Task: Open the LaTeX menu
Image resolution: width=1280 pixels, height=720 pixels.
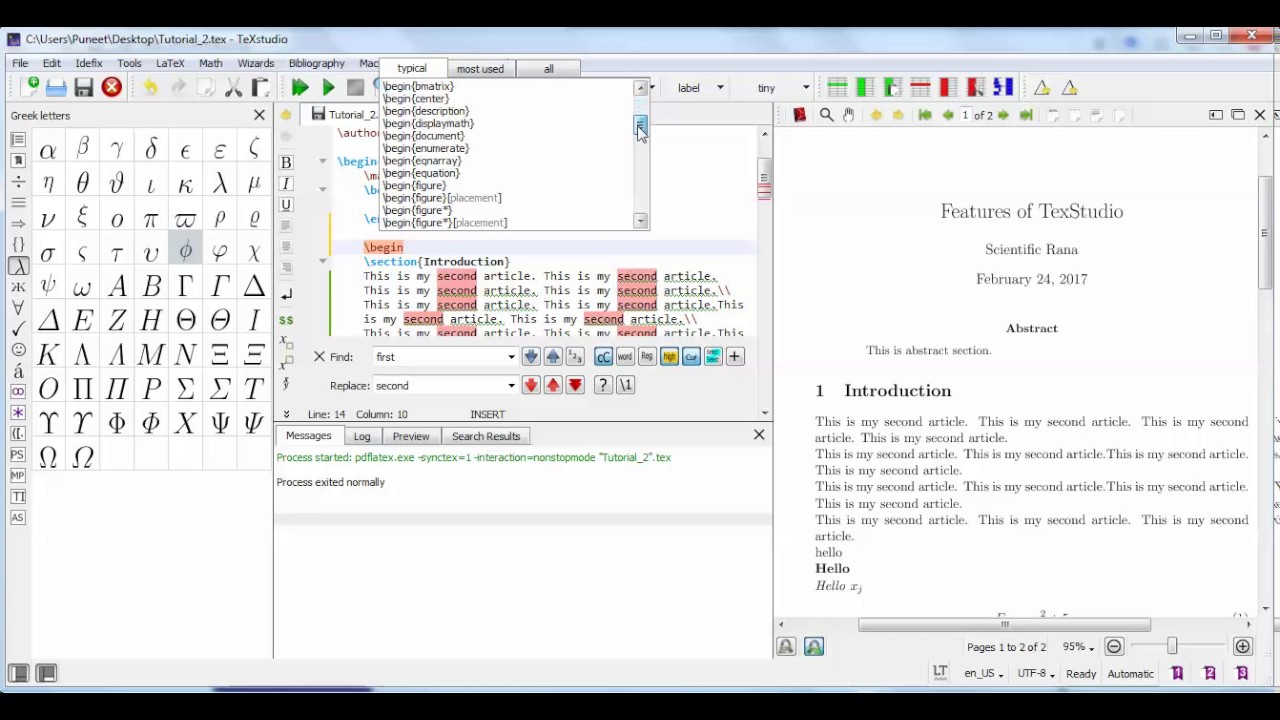Action: click(x=170, y=63)
